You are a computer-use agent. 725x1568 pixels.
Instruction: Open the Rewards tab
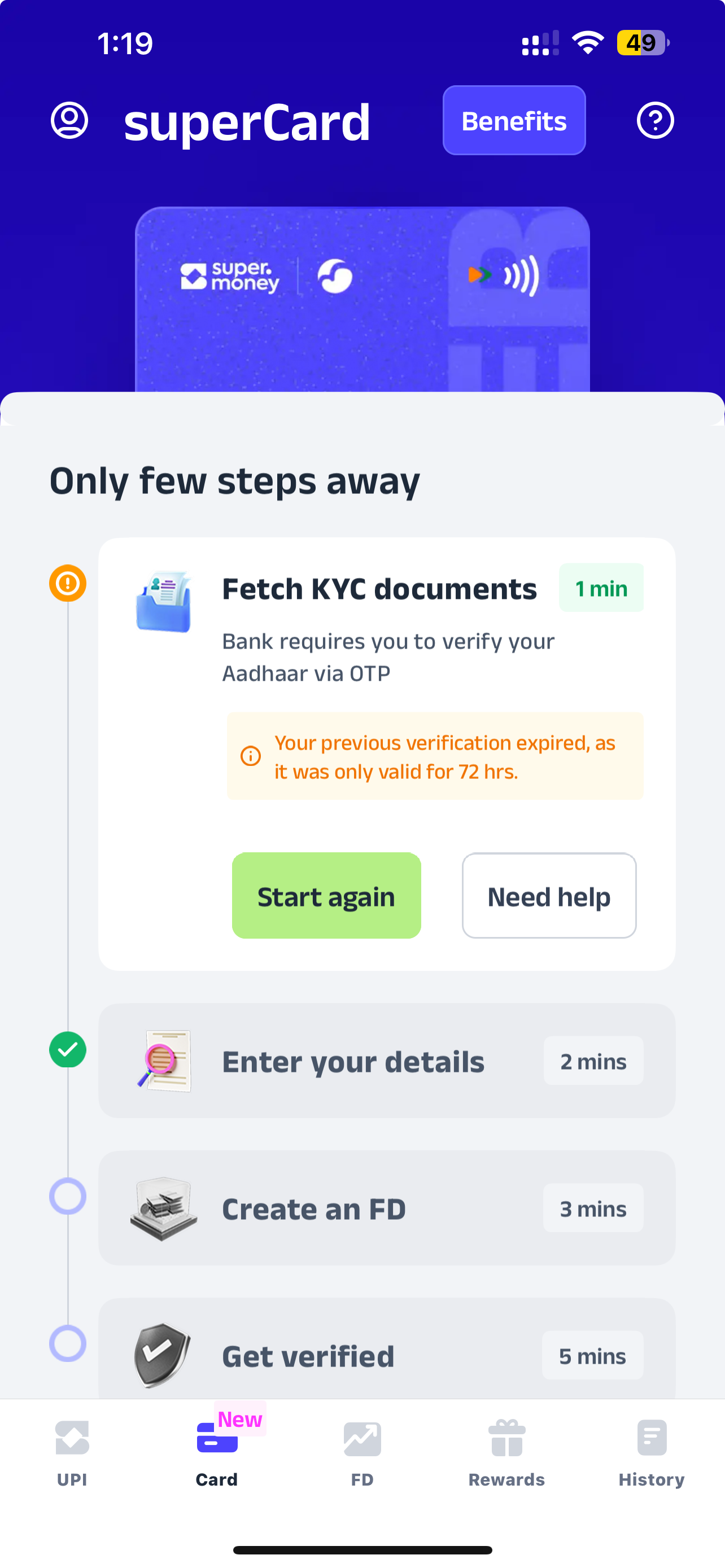click(506, 1452)
